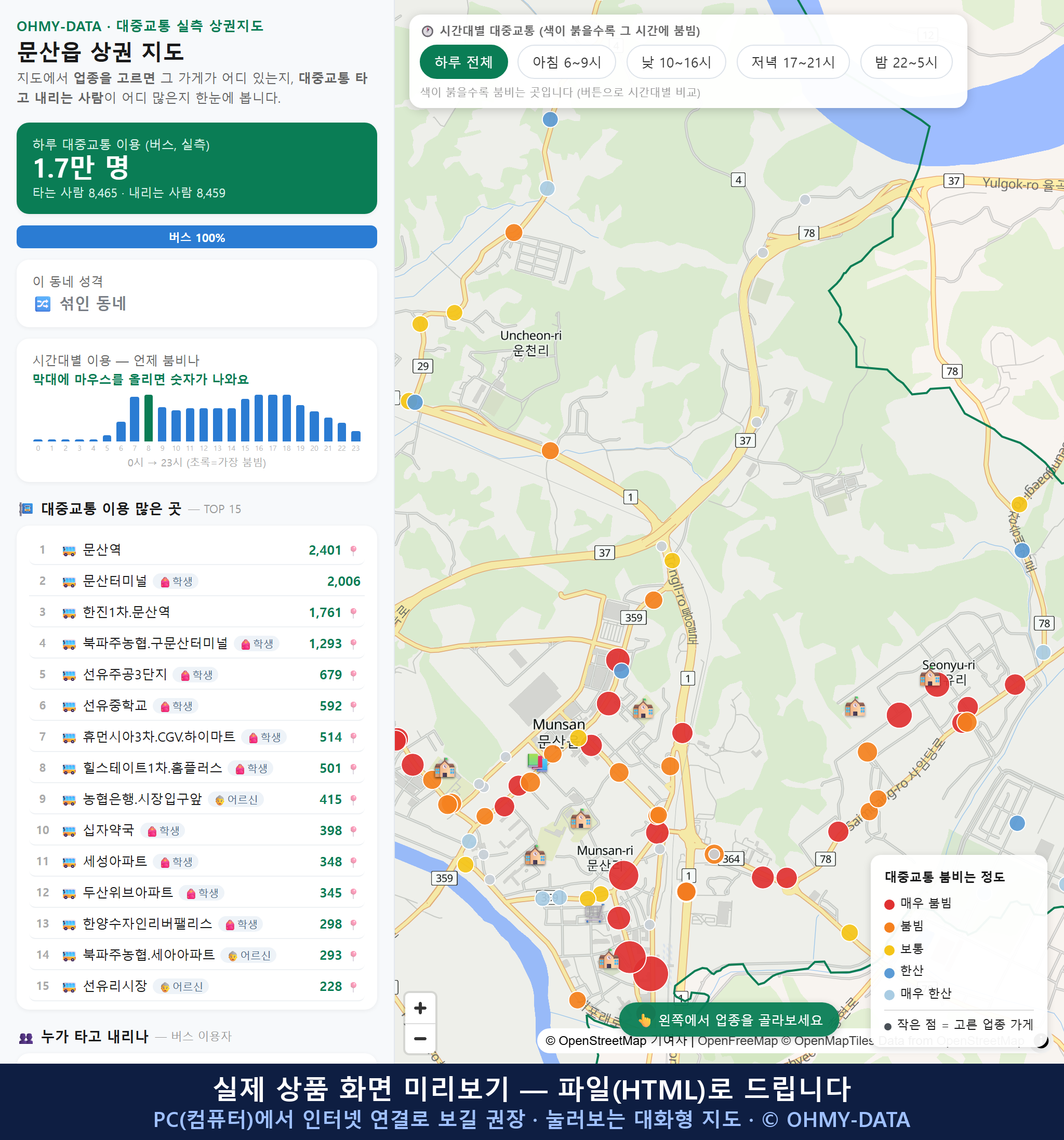The height and width of the screenshot is (1140, 1064).
Task: Click the map pin icon for 선유중학교
Action: 353,706
